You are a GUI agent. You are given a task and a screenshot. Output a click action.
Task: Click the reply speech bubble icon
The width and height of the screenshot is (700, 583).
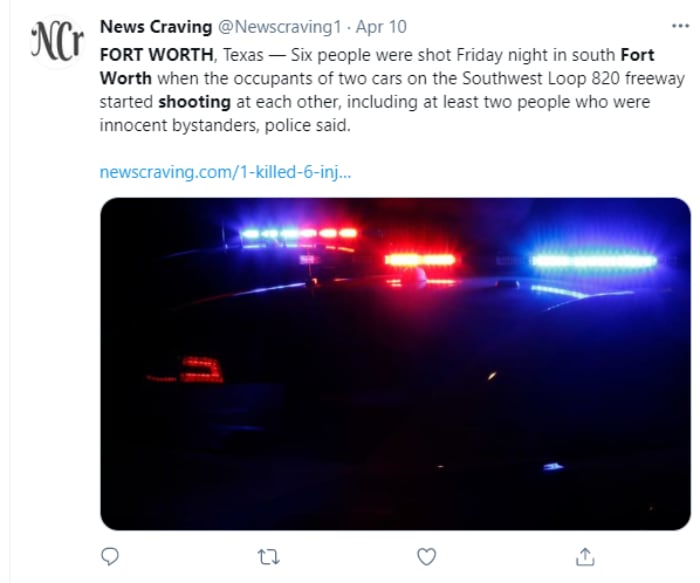(x=111, y=556)
